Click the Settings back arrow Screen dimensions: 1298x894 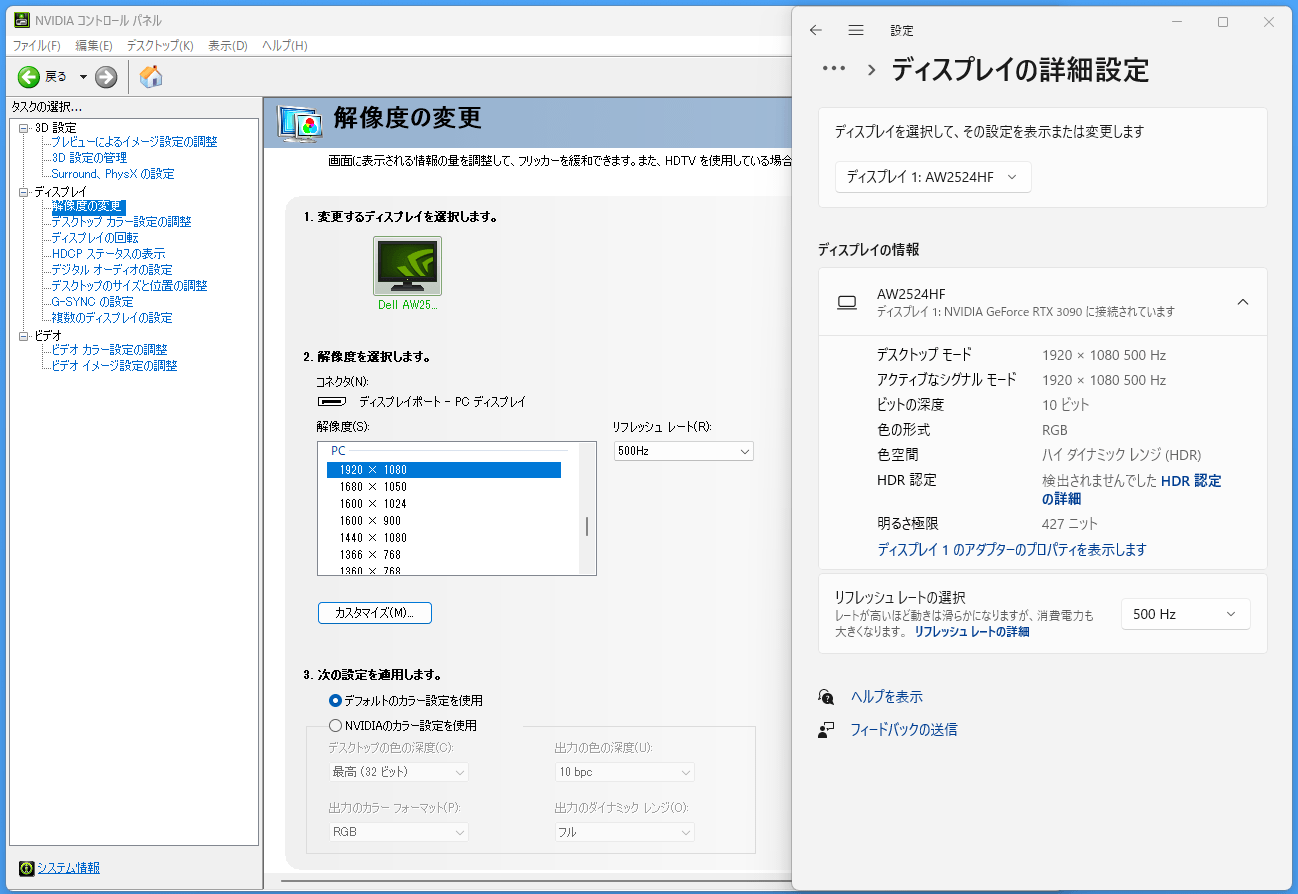pos(816,30)
